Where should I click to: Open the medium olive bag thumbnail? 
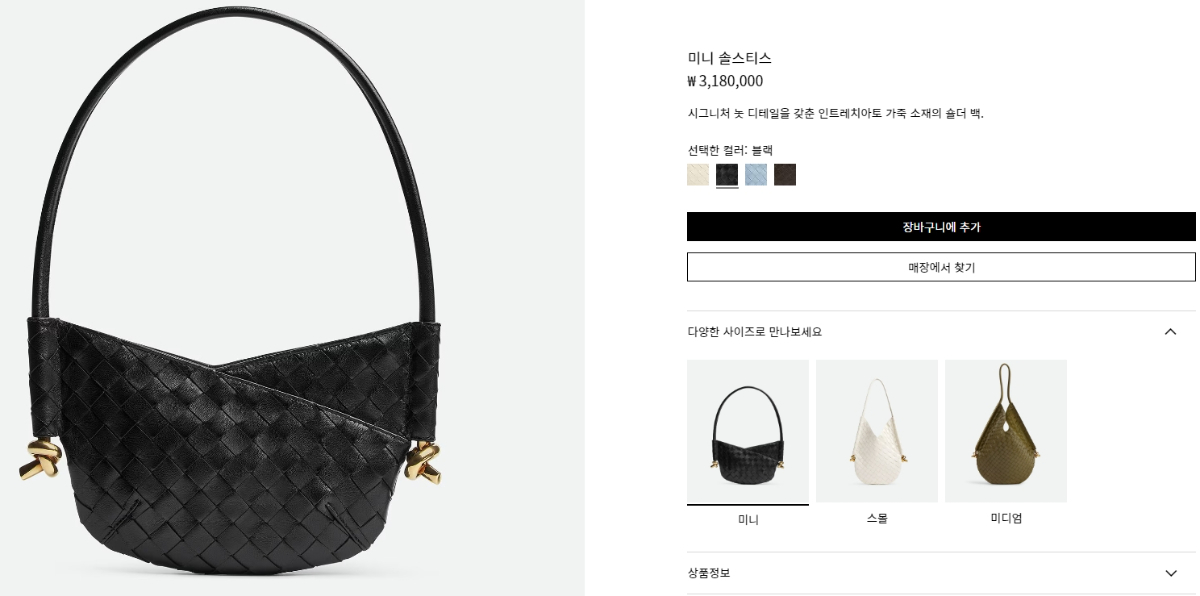click(1006, 431)
